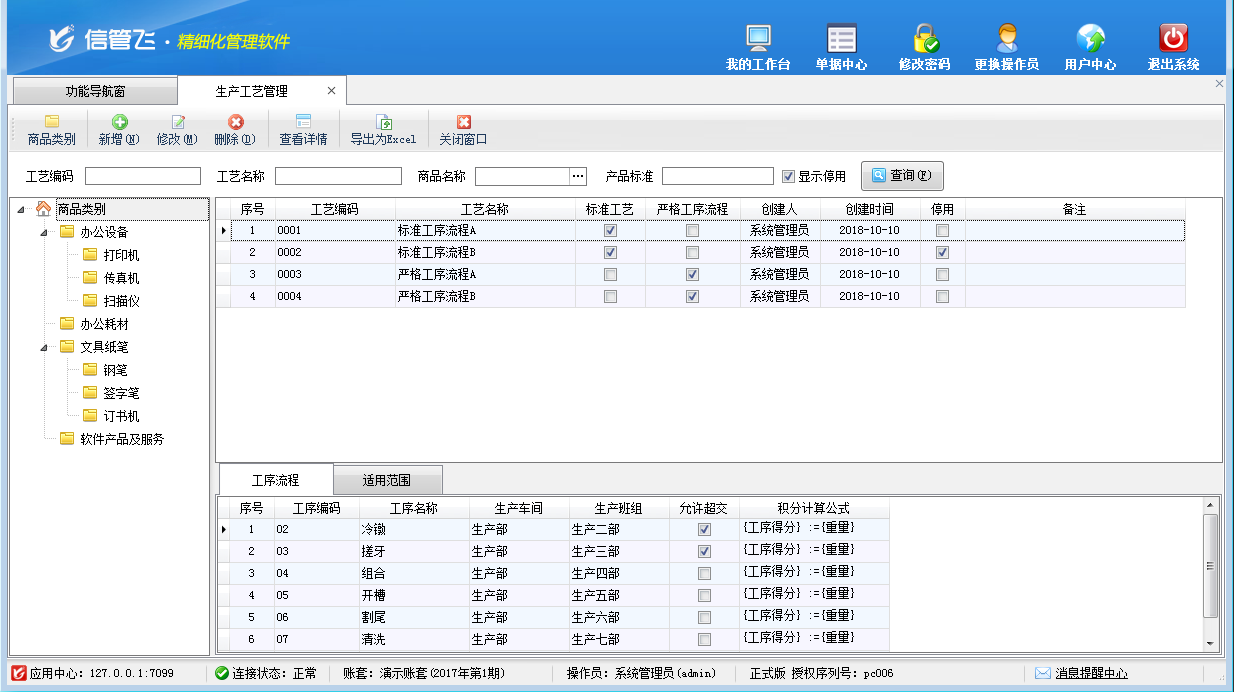This screenshot has width=1235, height=692.
Task: Toggle the 显示停用 checkbox
Action: coord(789,177)
